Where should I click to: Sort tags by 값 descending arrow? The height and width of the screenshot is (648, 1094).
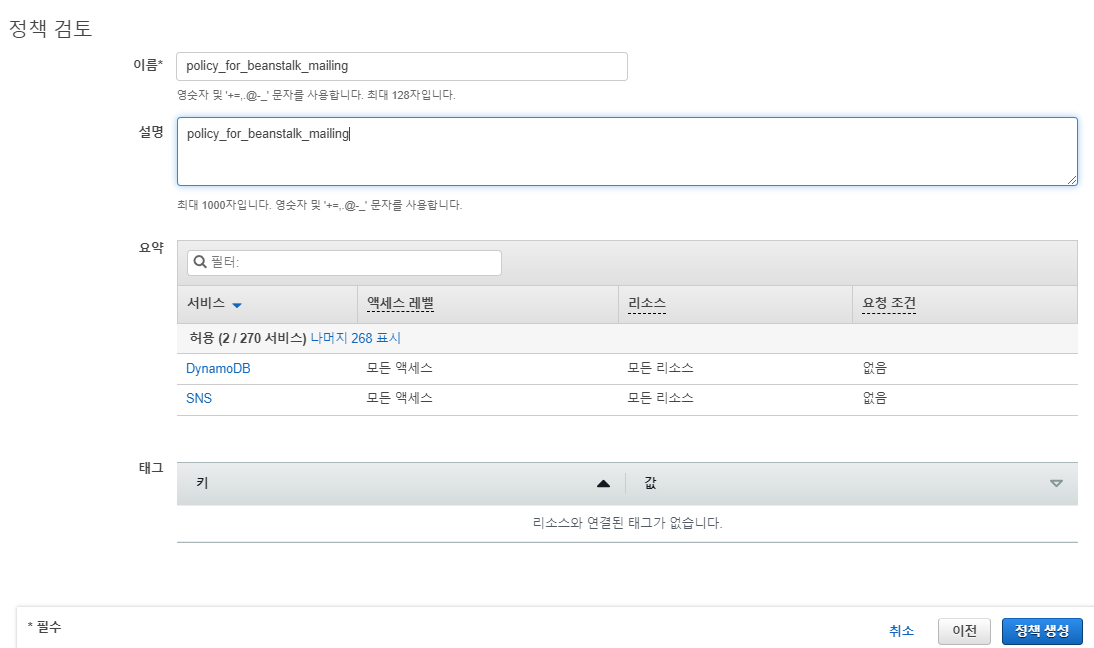click(x=1056, y=483)
